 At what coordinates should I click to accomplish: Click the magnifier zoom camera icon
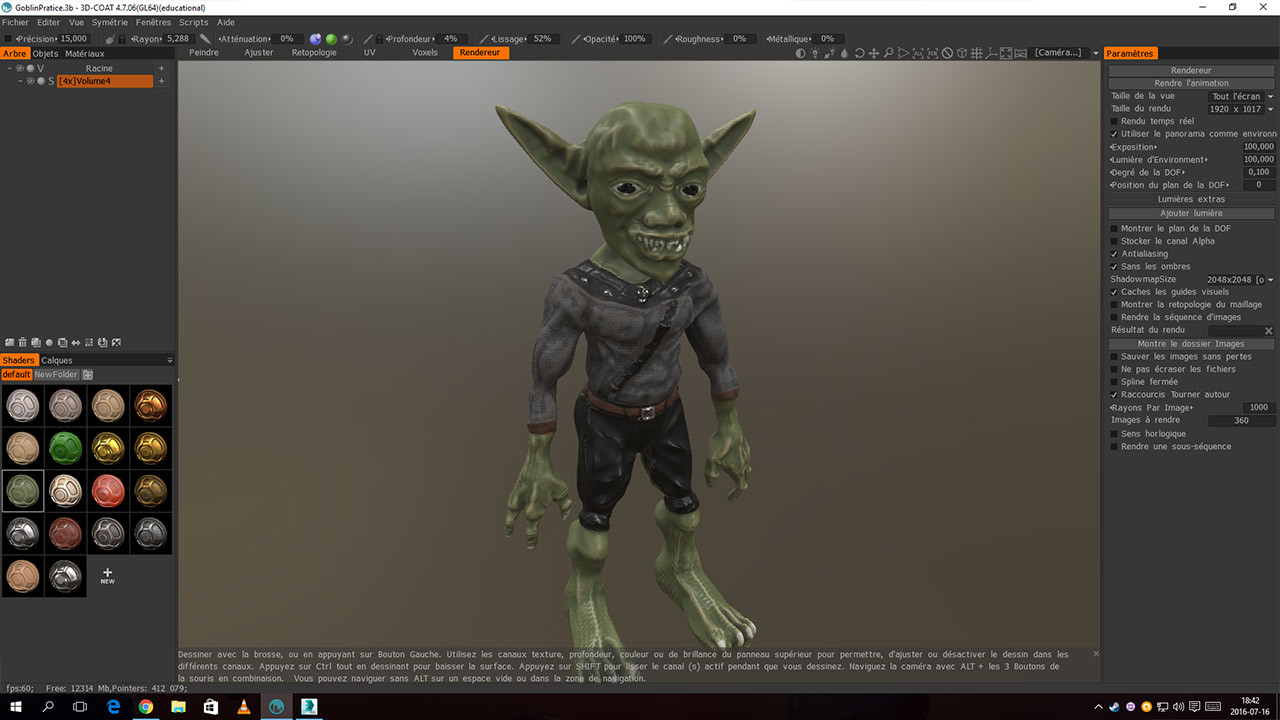click(888, 53)
